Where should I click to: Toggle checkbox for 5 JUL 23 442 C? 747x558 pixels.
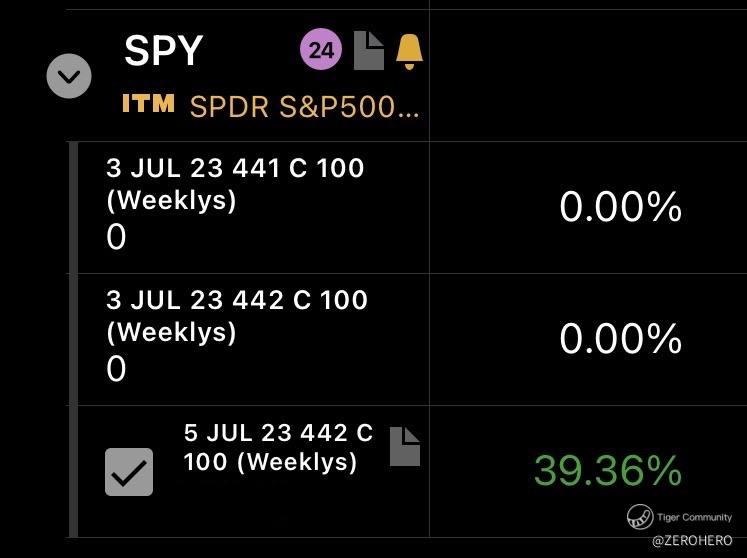[x=129, y=472]
